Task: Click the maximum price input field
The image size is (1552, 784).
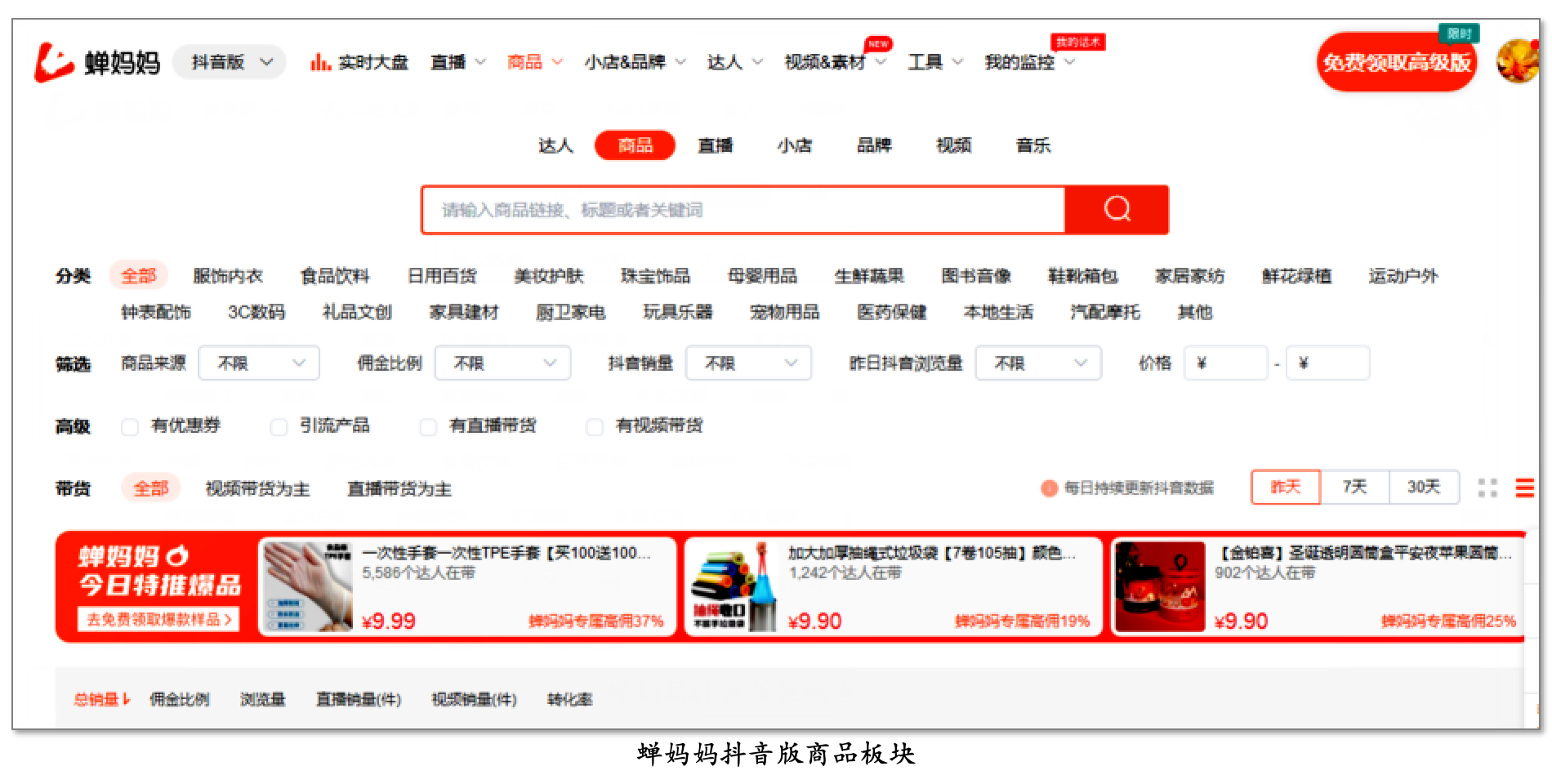Action: pos(1327,363)
